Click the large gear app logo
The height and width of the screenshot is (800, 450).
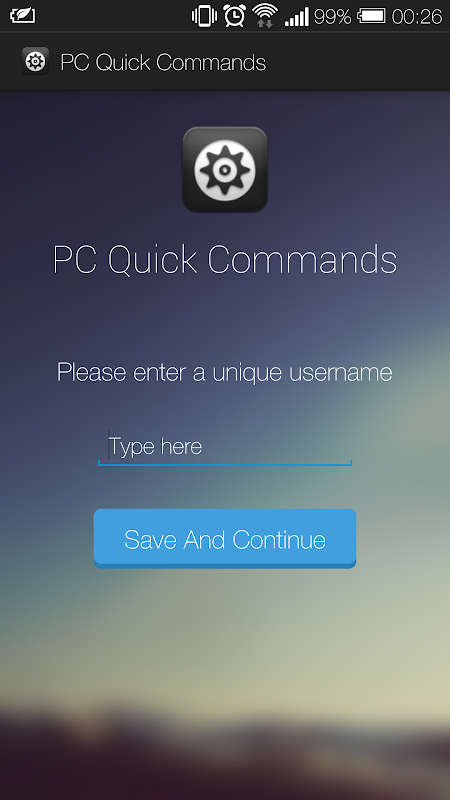pos(225,169)
